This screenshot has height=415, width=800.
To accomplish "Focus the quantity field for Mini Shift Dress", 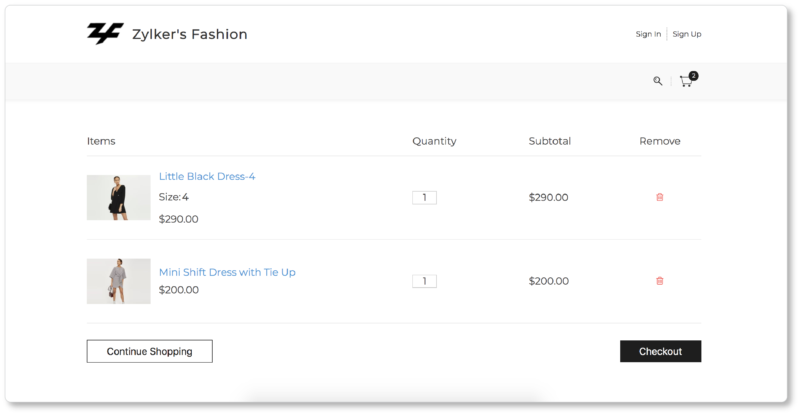I will (x=424, y=281).
